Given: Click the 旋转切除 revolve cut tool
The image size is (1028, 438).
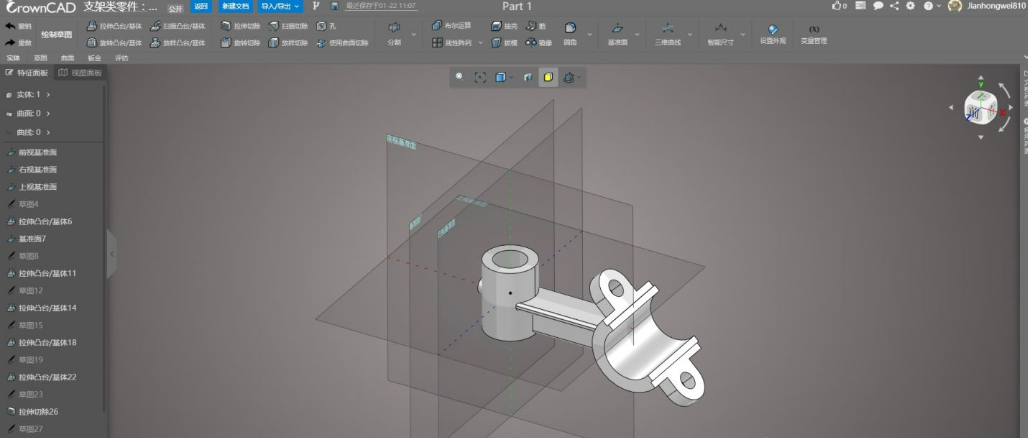Looking at the screenshot, I should [239, 43].
